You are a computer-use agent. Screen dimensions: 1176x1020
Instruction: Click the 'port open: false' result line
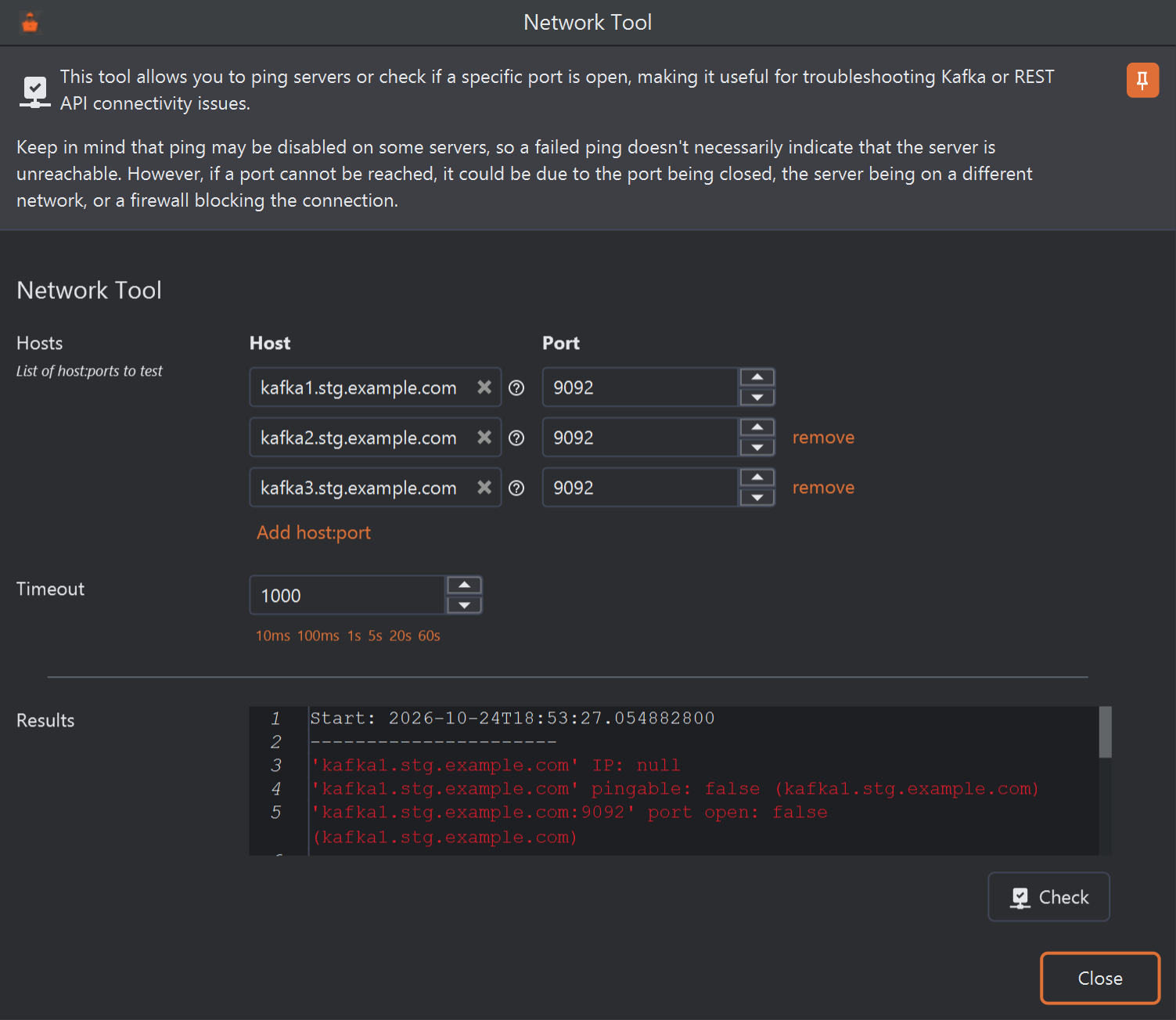pos(569,825)
